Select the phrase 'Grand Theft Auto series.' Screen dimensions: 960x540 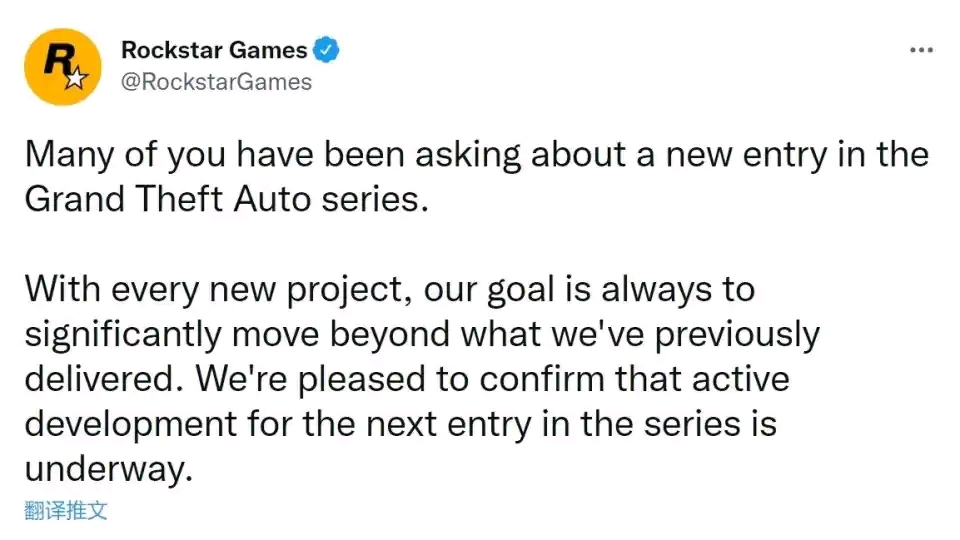click(227, 199)
